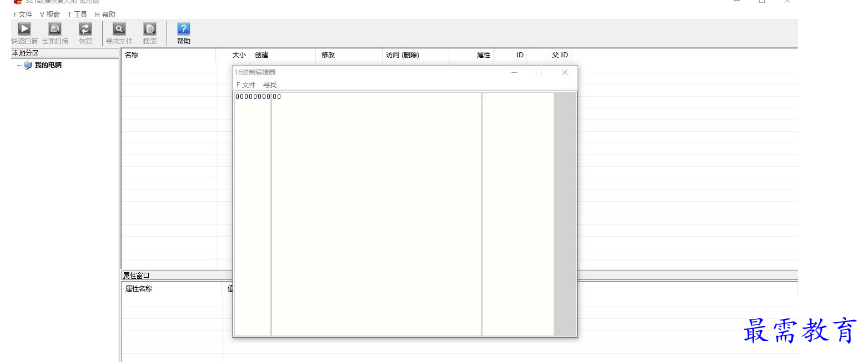Run the full scan (全面扫描) tool
This screenshot has height=362, width=865.
[x=55, y=33]
